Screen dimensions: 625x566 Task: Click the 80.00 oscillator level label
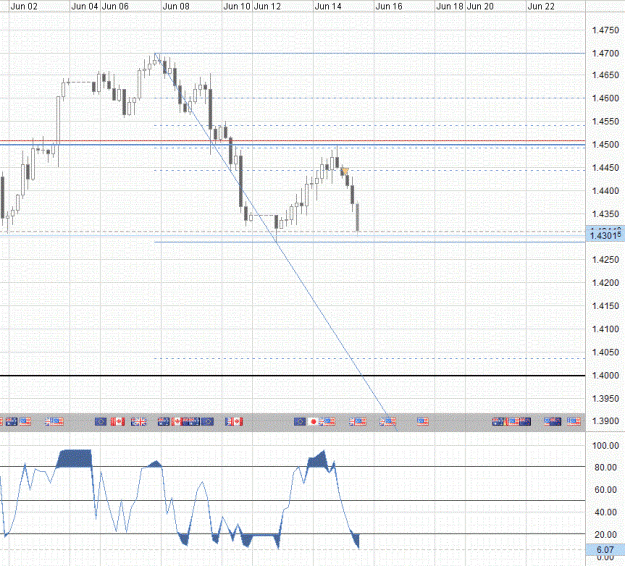click(605, 467)
